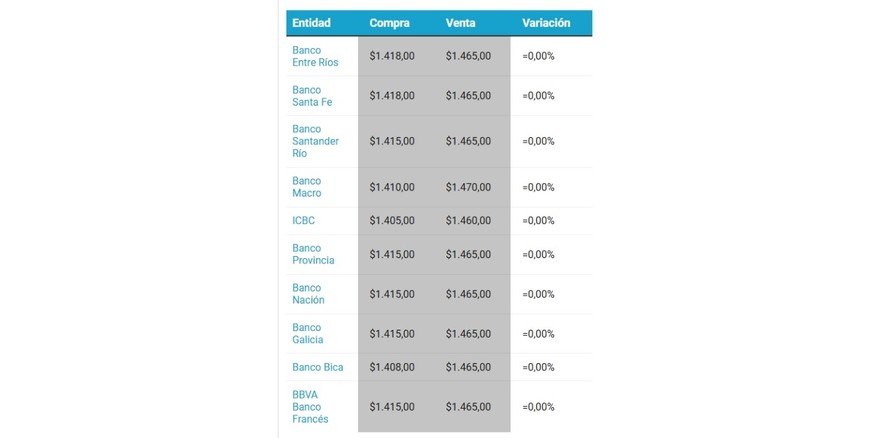Click the Entidad column header

[311, 23]
